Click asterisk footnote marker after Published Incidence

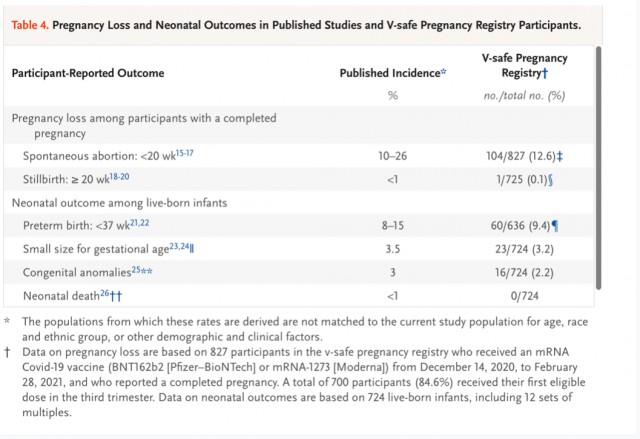coord(443,72)
